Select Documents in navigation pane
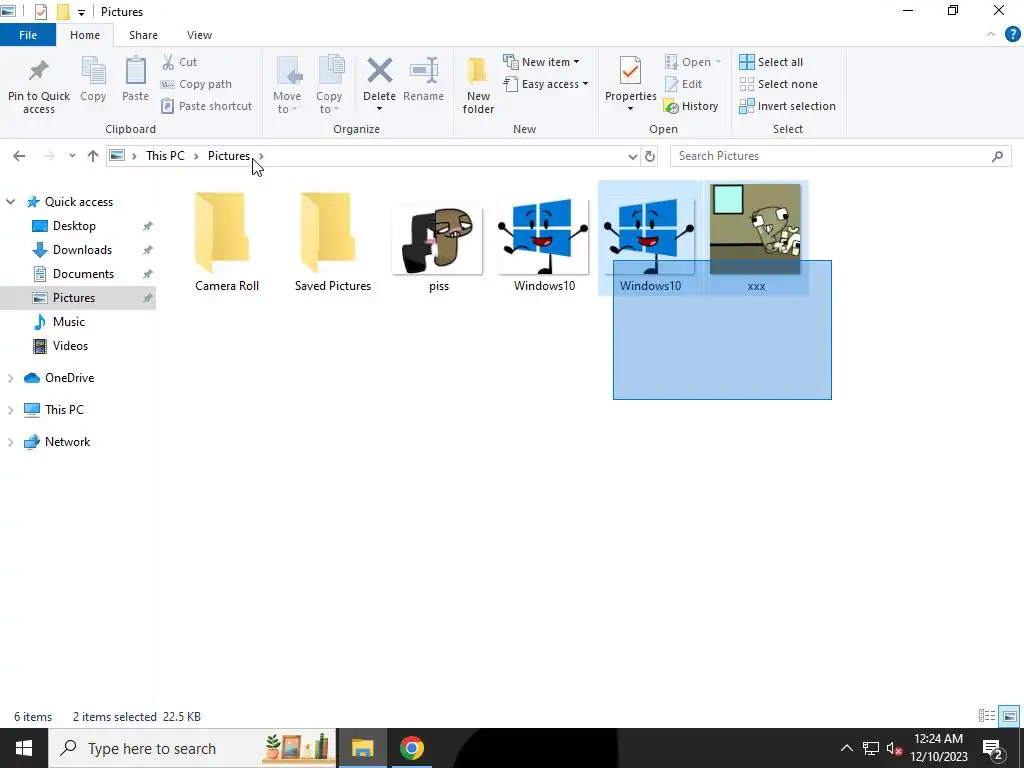Screen dimensions: 1024x768 click(x=84, y=274)
